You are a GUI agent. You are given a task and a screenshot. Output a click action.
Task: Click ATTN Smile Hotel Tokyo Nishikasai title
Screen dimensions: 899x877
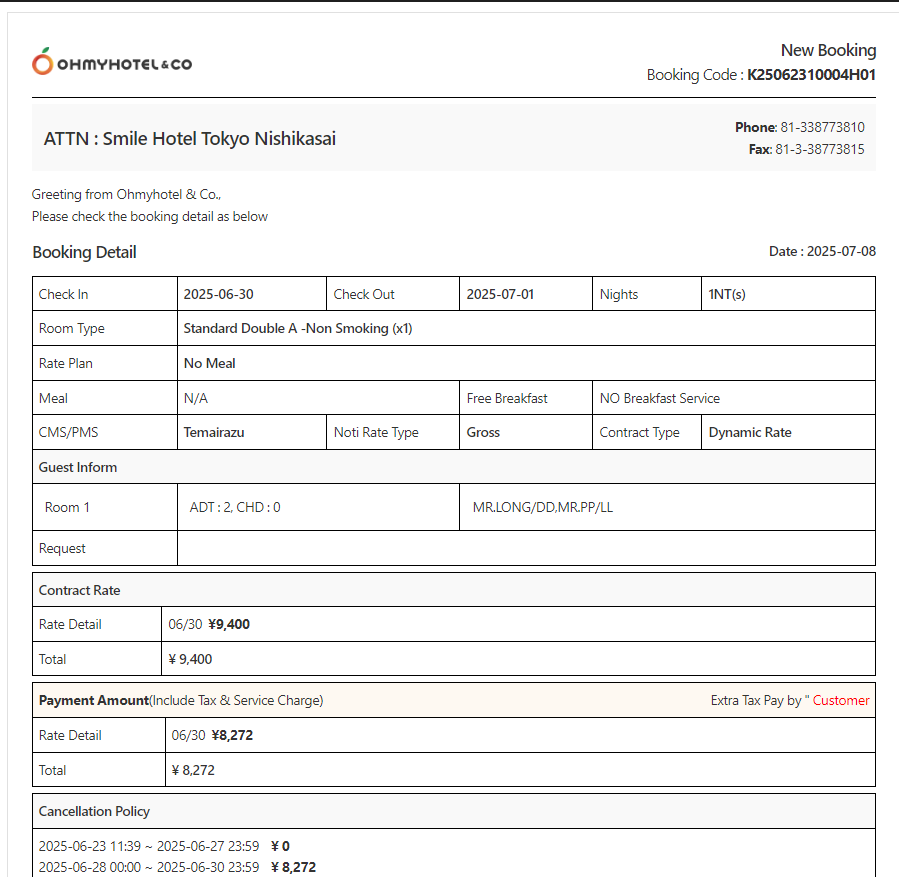[190, 139]
